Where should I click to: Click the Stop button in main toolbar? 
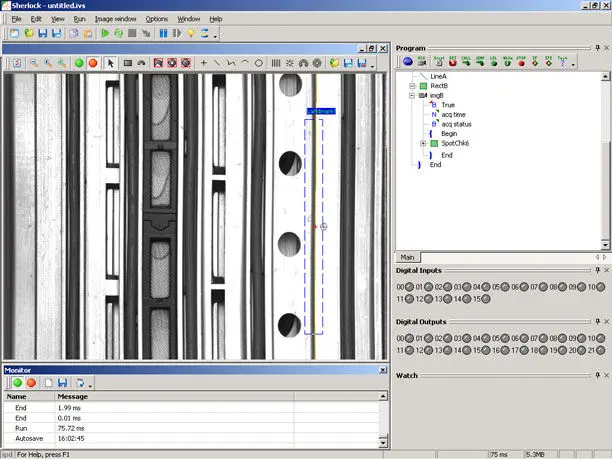[x=133, y=33]
